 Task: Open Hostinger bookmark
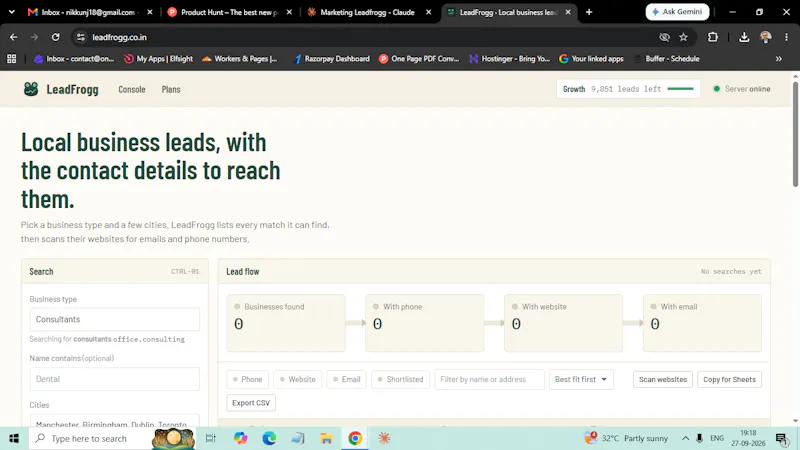509,59
